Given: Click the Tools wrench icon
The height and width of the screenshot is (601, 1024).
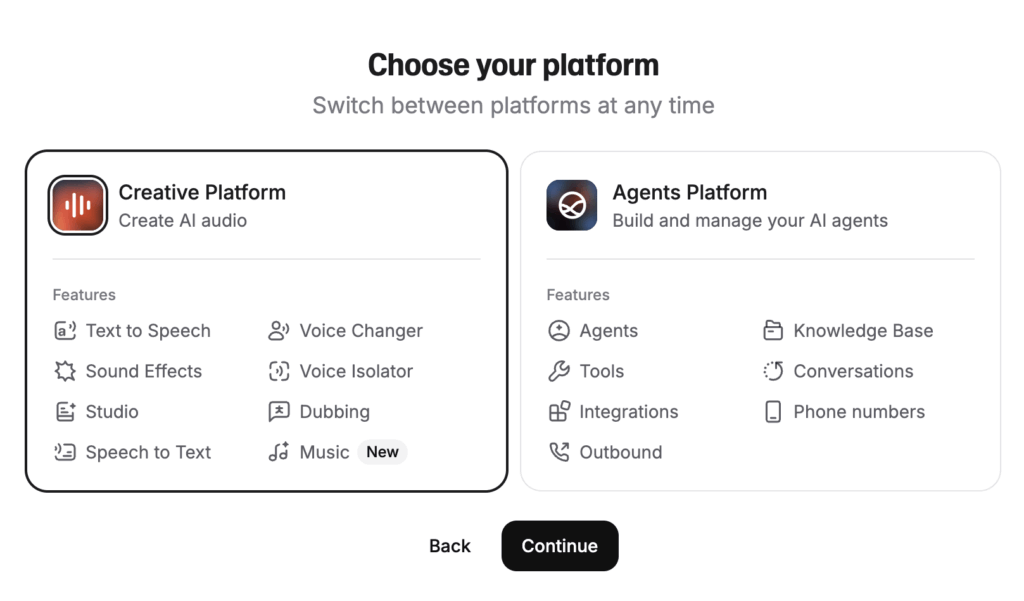Looking at the screenshot, I should click(x=559, y=371).
